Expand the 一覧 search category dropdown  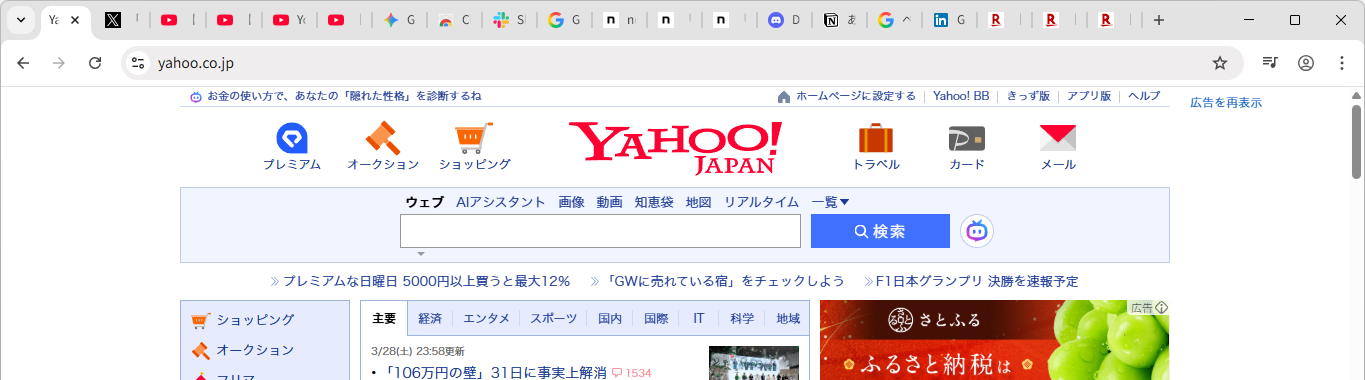point(830,202)
